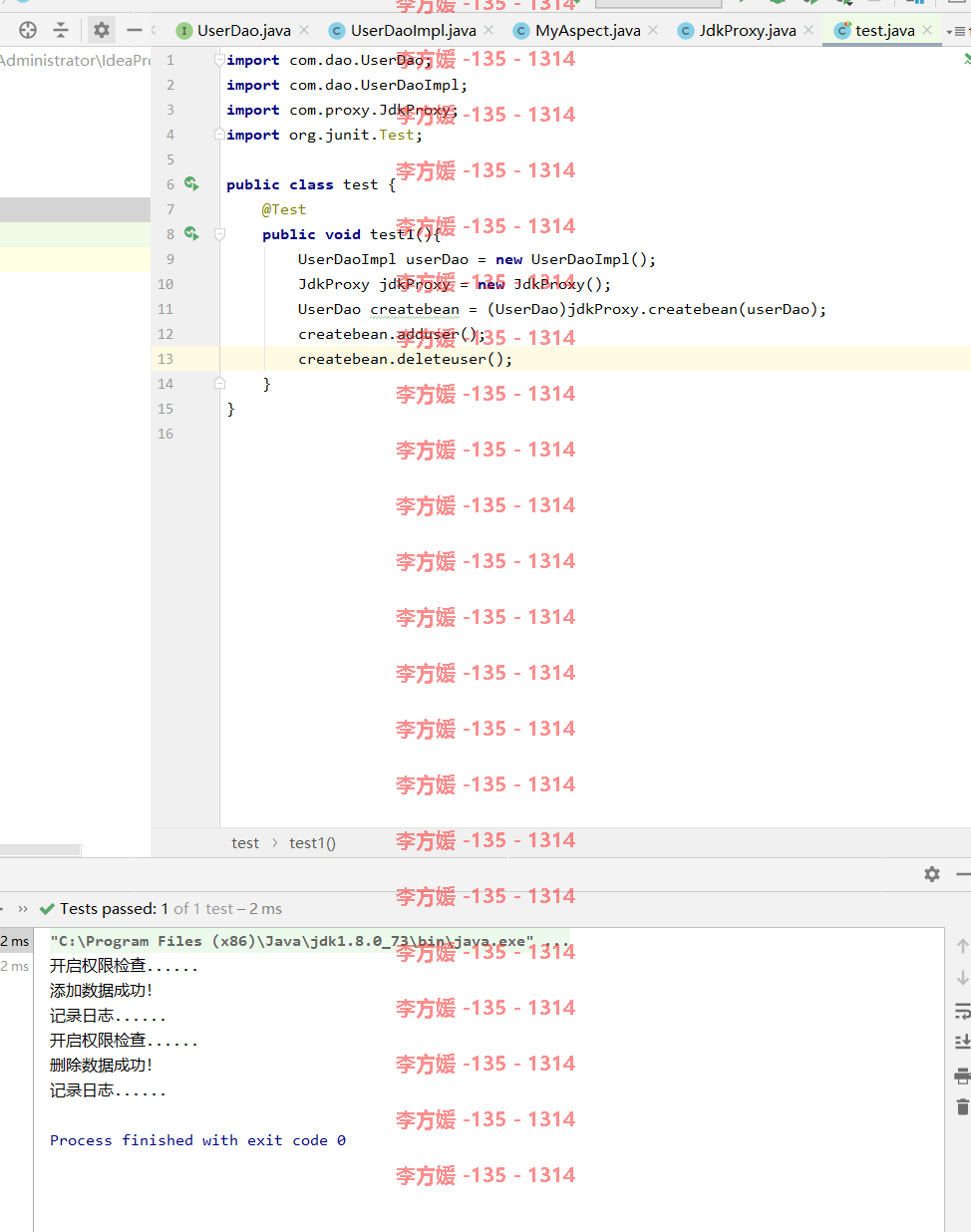The image size is (971, 1232).
Task: Click the locate-in-project crosshair icon
Action: tap(28, 30)
